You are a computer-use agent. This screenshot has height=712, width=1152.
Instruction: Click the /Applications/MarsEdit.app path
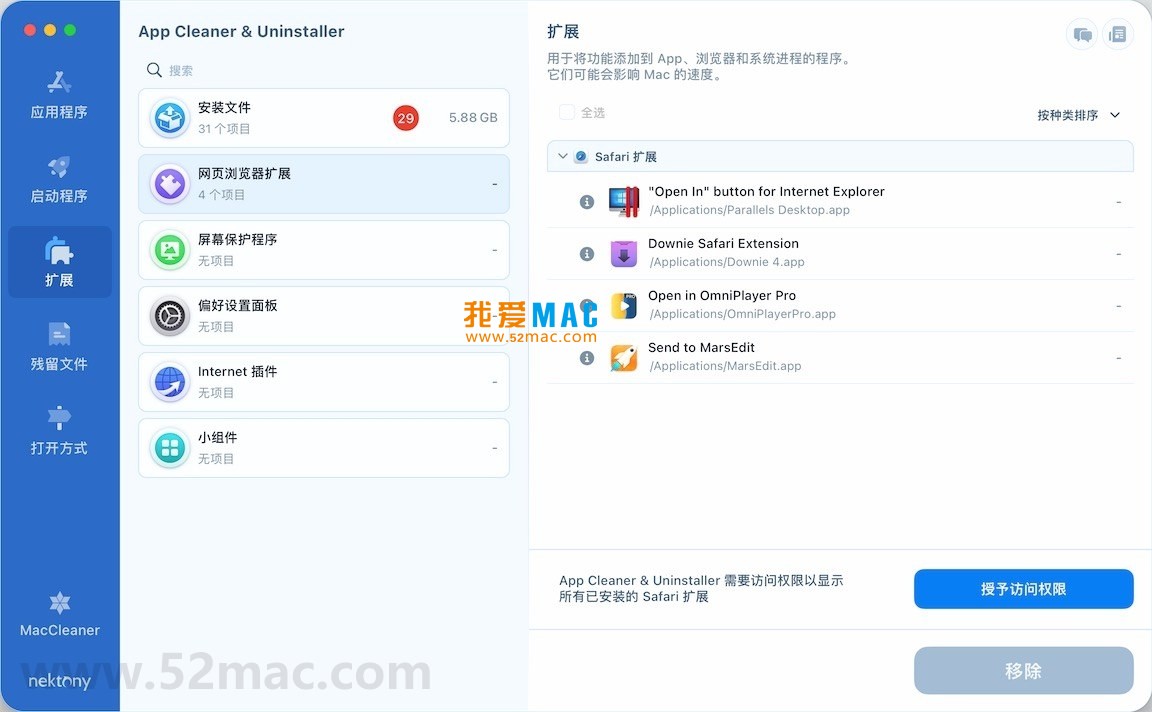(x=725, y=366)
